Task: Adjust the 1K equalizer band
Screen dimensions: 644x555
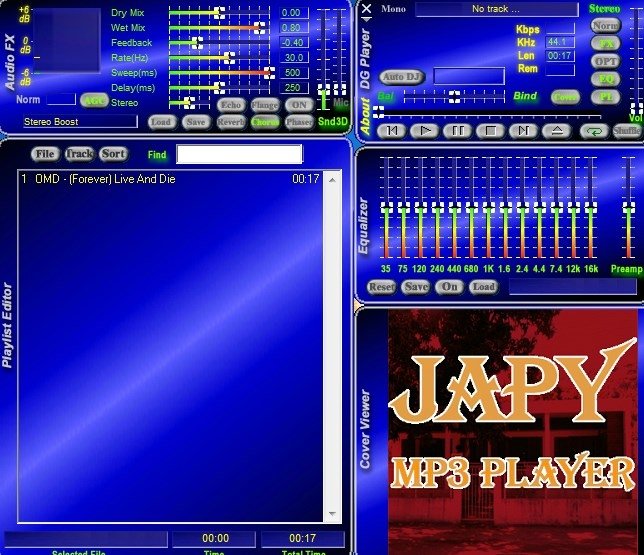Action: point(488,207)
